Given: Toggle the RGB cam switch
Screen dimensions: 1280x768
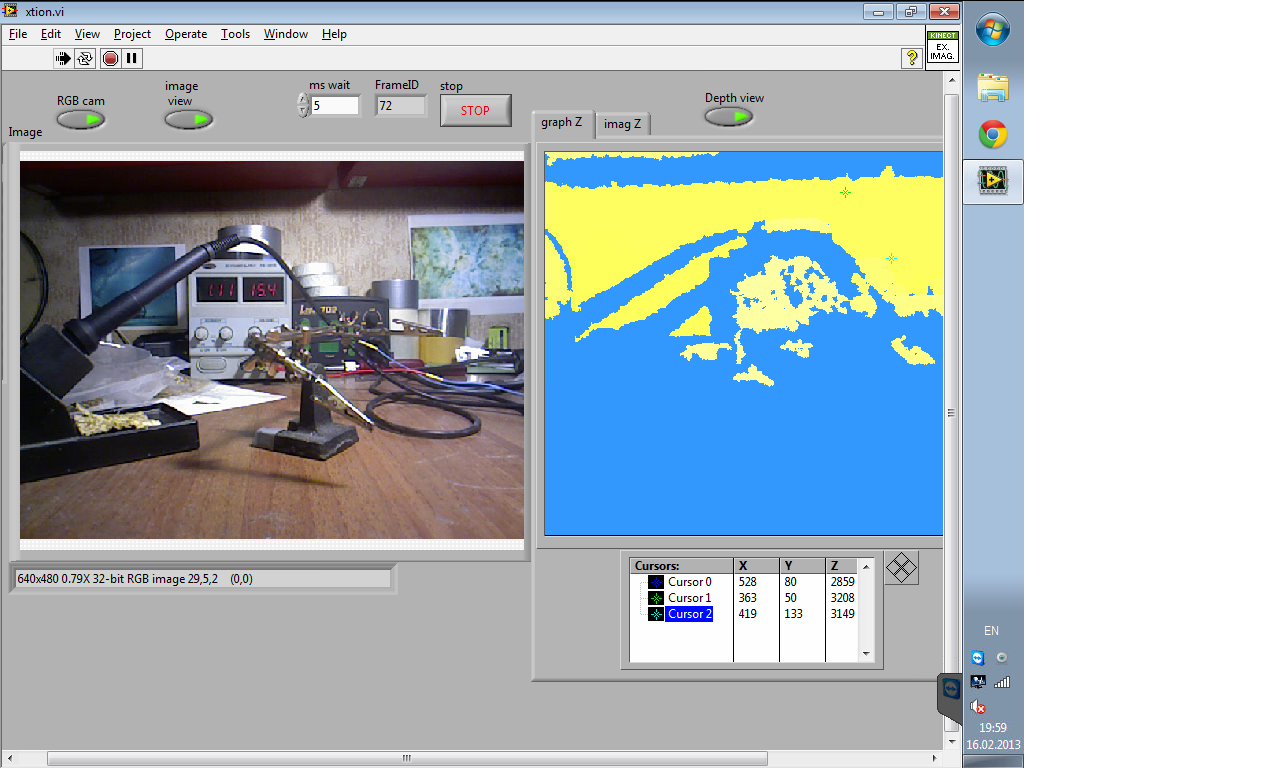Looking at the screenshot, I should [x=81, y=120].
